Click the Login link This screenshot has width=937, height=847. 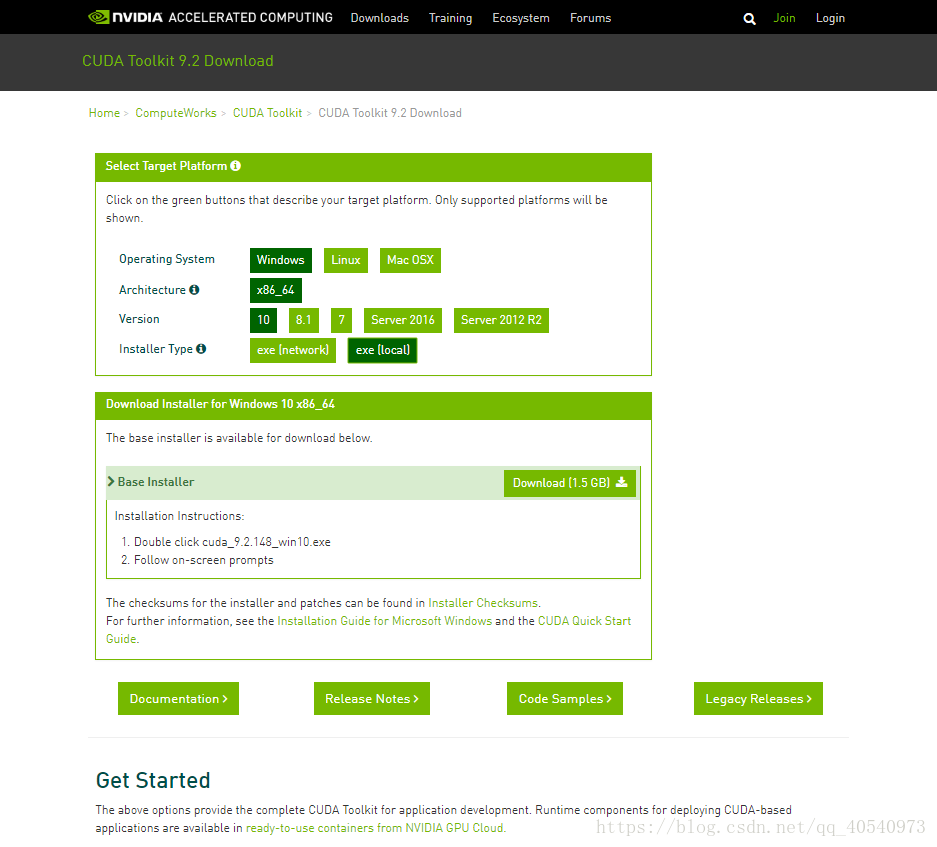830,18
